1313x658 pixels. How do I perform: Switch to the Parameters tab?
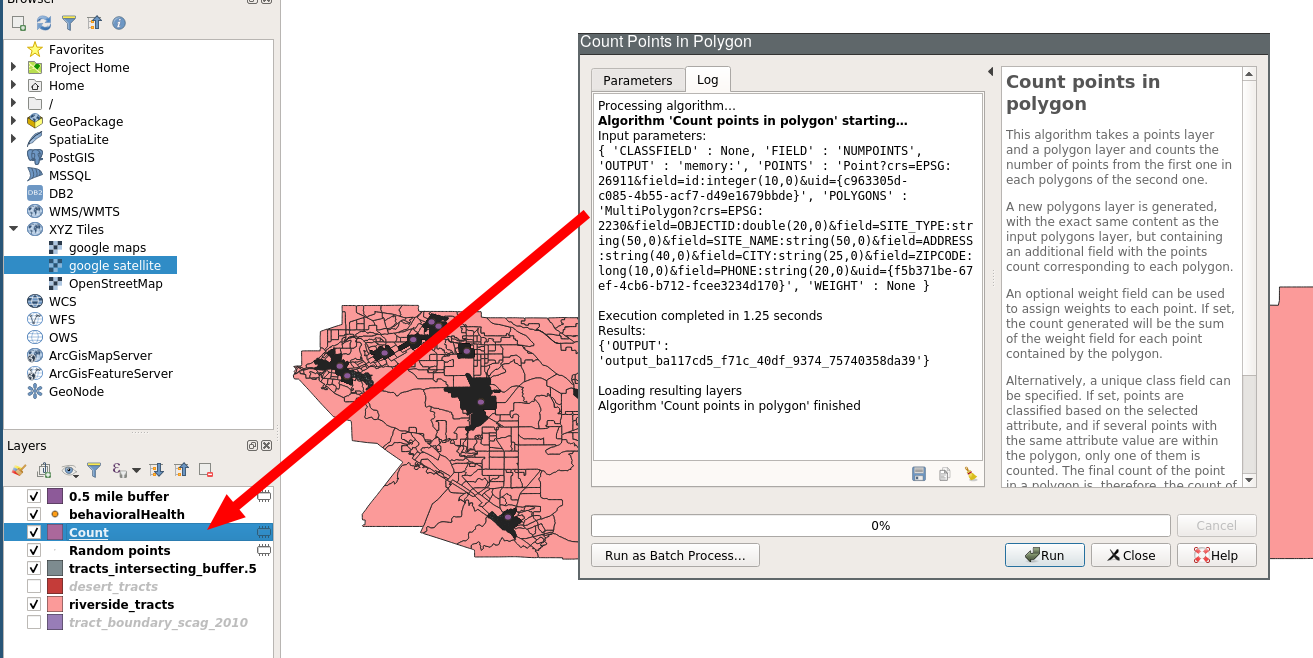click(x=637, y=80)
